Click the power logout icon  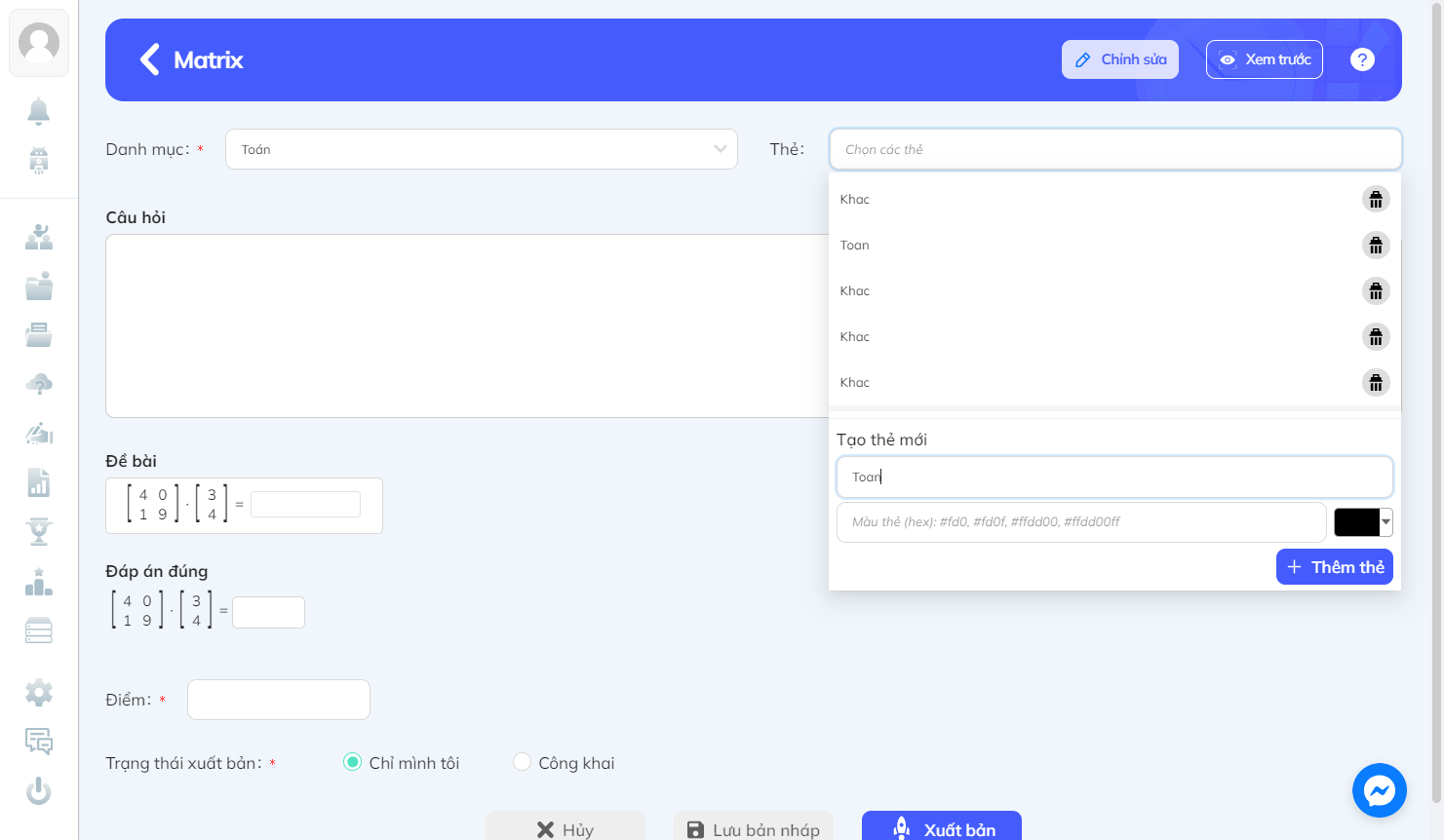(x=39, y=790)
